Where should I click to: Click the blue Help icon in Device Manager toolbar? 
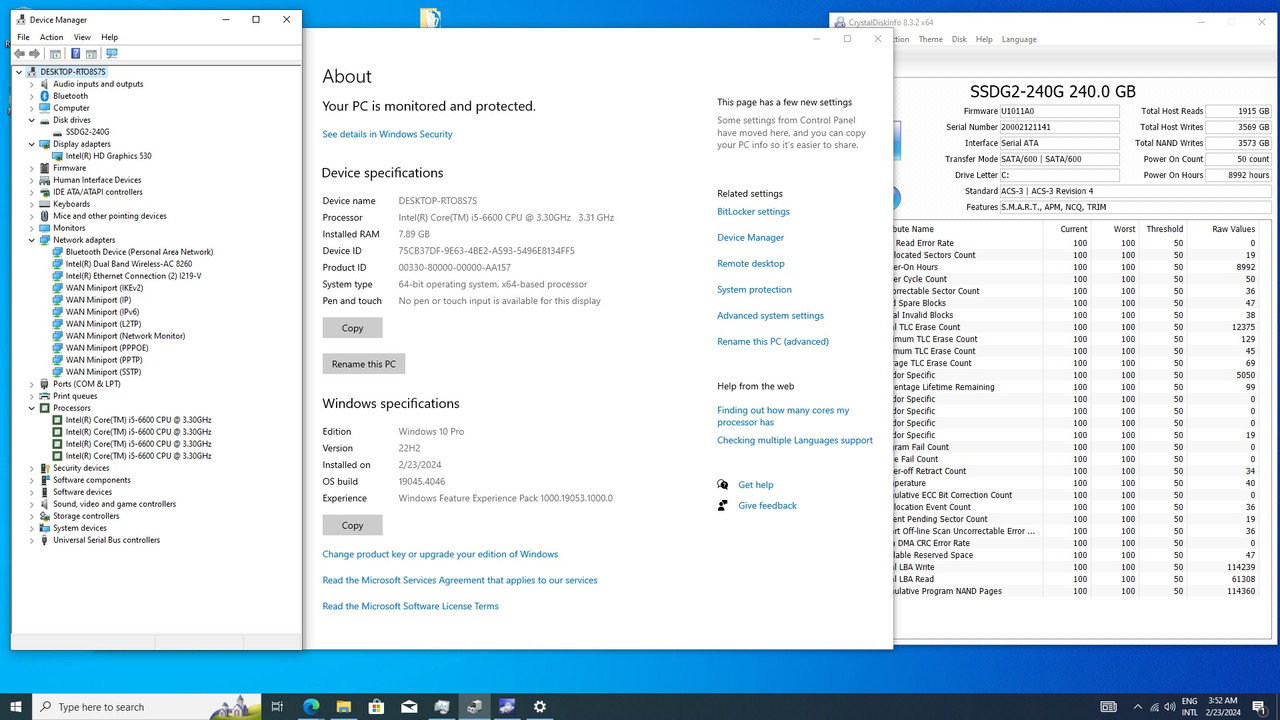click(x=75, y=53)
